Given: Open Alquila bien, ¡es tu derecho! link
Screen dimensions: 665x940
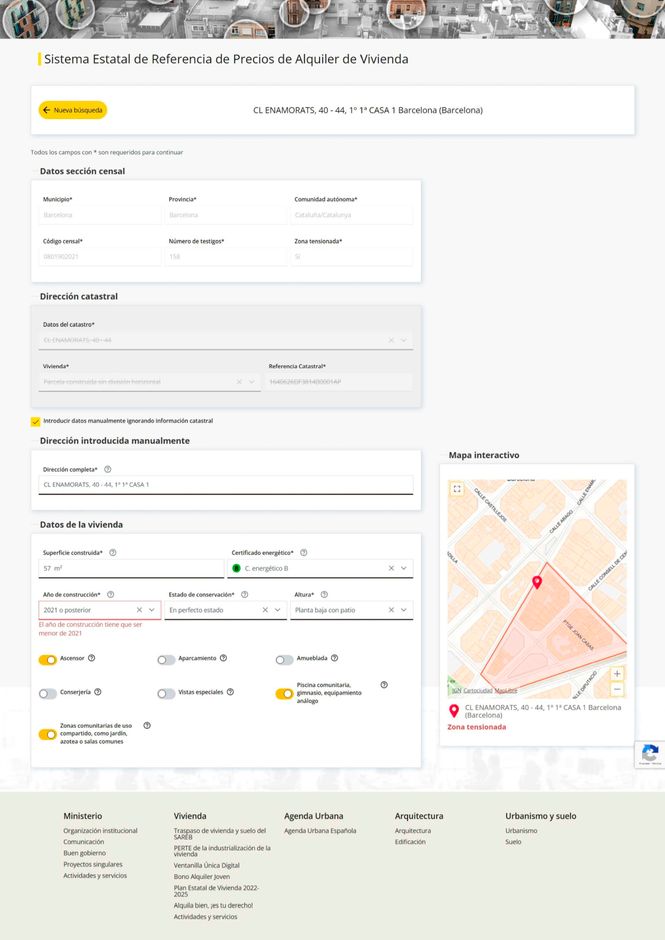Looking at the screenshot, I should click(213, 905).
